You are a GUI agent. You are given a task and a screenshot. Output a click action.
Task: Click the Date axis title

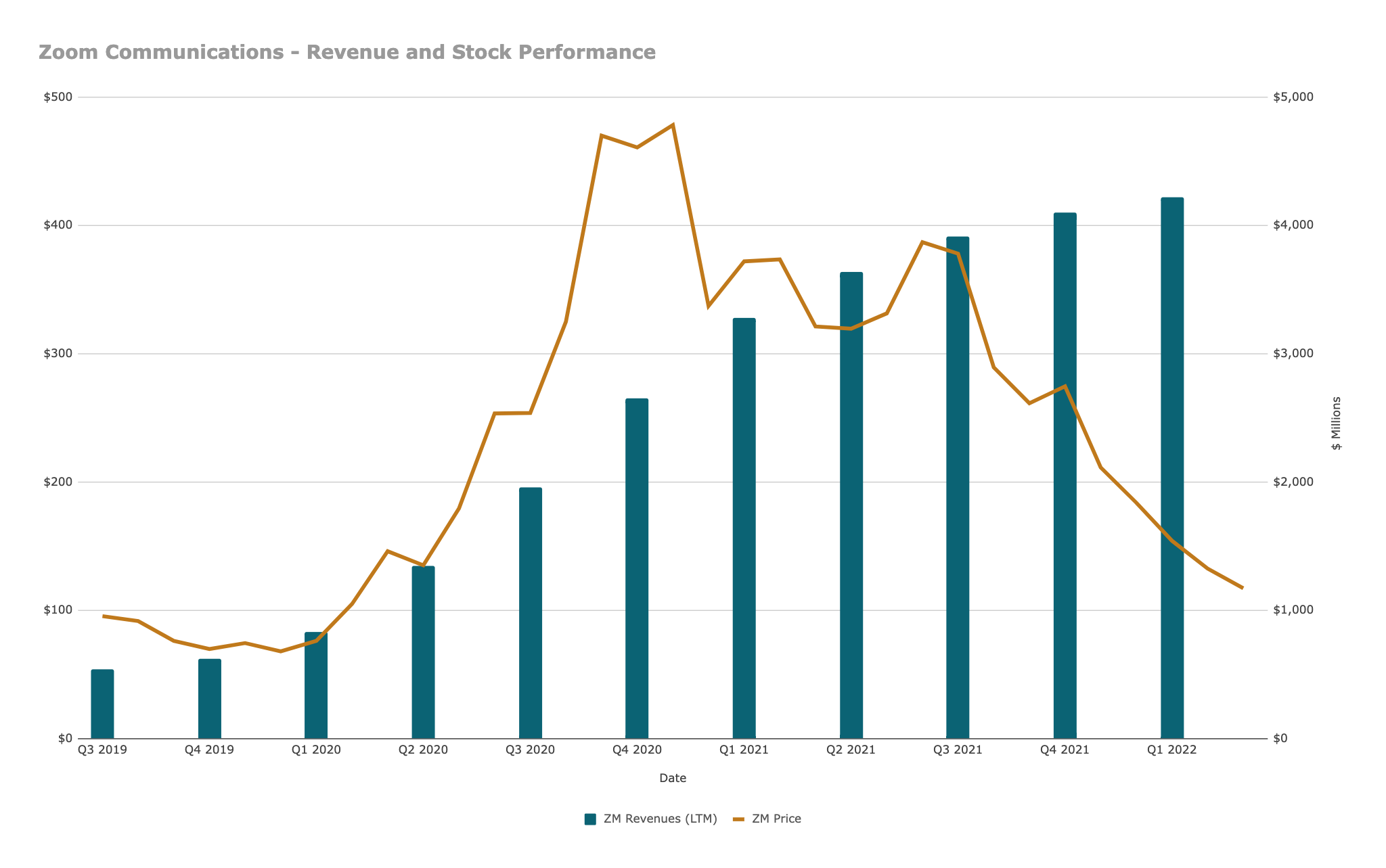(x=673, y=778)
